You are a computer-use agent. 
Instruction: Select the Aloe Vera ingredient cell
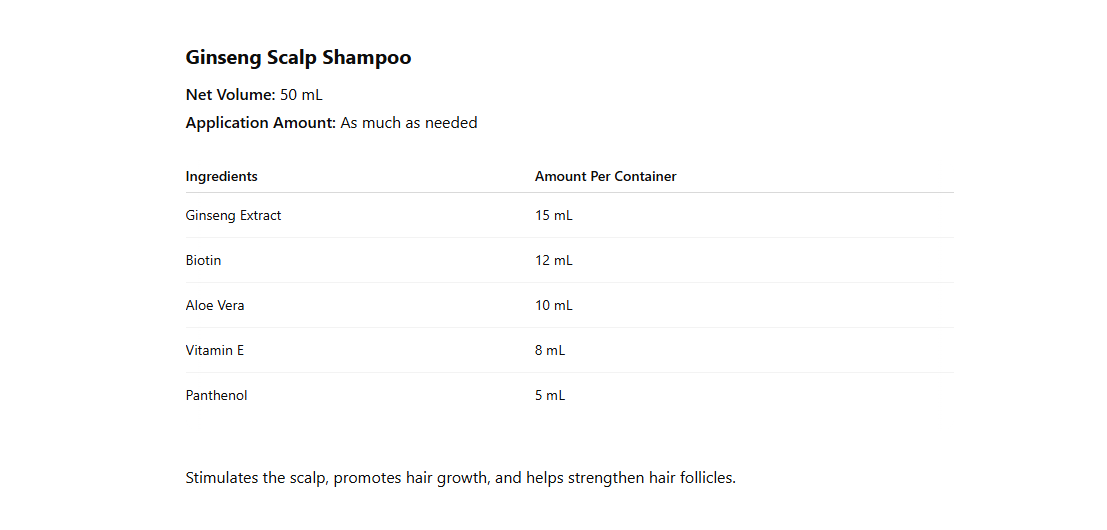pos(215,306)
